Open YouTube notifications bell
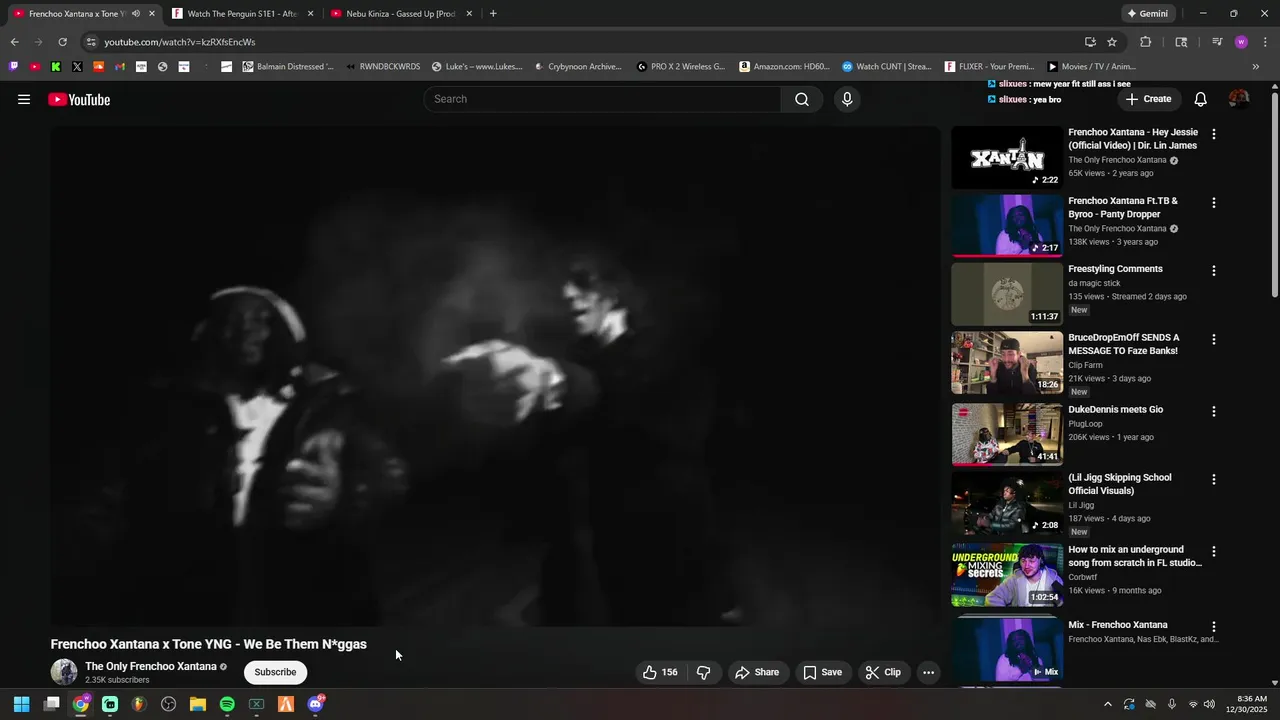1280x720 pixels. [x=1200, y=99]
